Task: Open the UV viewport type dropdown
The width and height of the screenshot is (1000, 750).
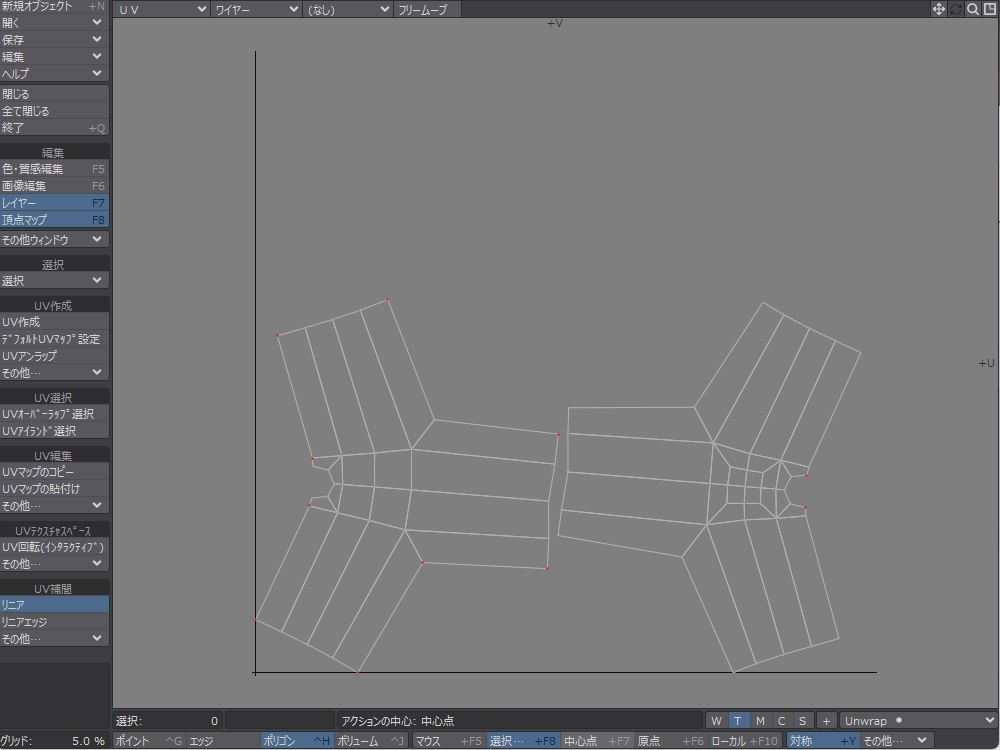Action: point(162,9)
